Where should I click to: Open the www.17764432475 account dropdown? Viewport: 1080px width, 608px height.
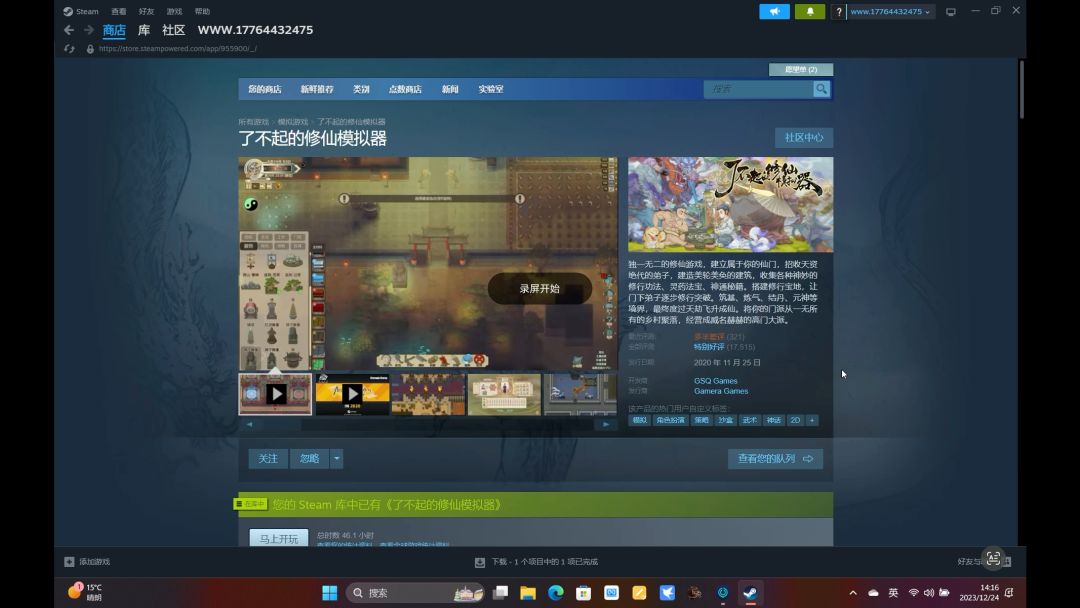890,12
